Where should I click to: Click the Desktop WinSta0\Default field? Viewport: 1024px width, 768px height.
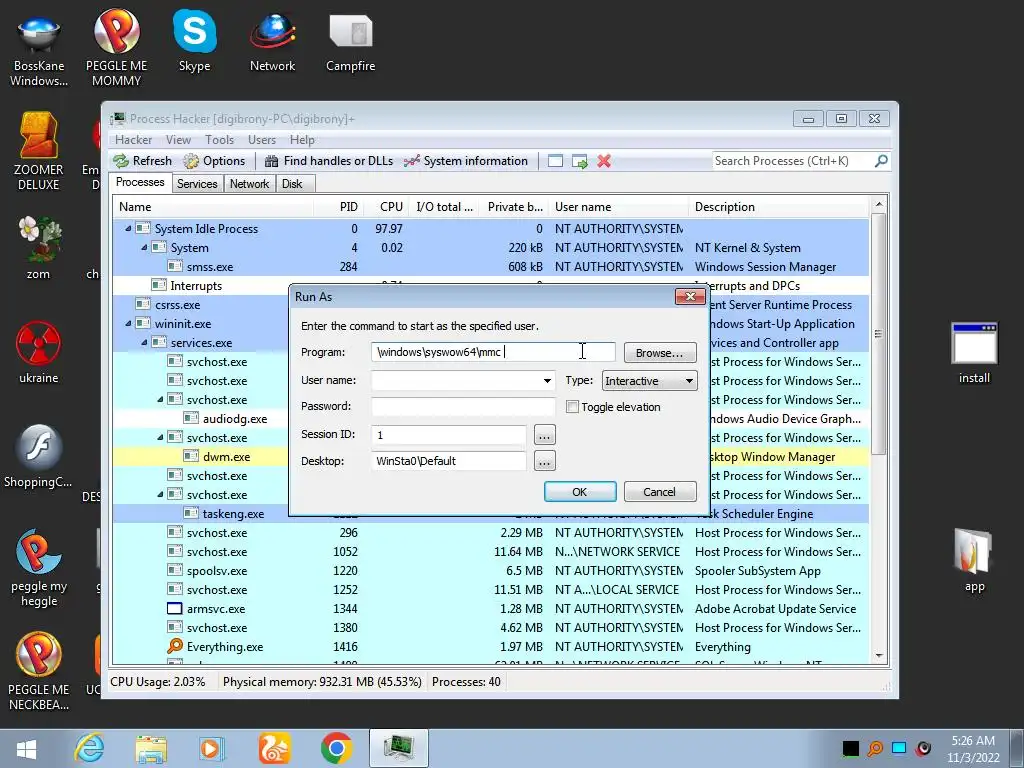pos(449,461)
